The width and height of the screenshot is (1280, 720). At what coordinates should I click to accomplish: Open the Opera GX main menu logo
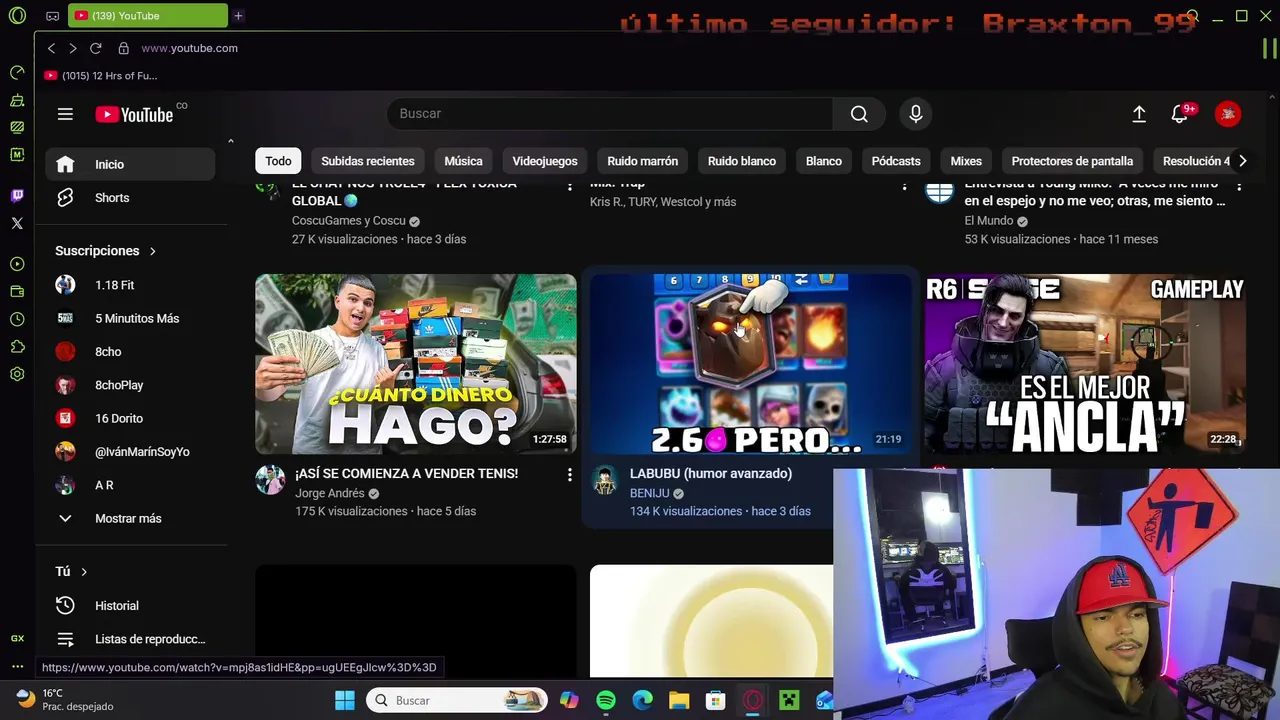[16, 16]
